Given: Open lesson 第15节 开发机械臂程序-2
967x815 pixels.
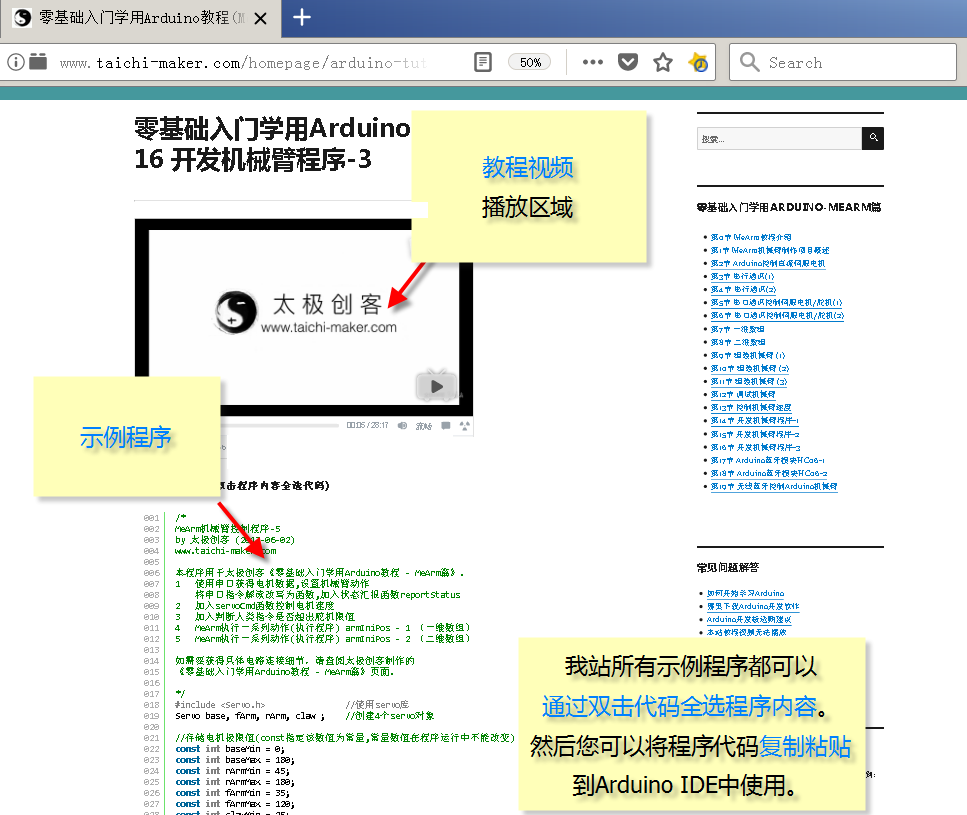Looking at the screenshot, I should pyautogui.click(x=755, y=434).
